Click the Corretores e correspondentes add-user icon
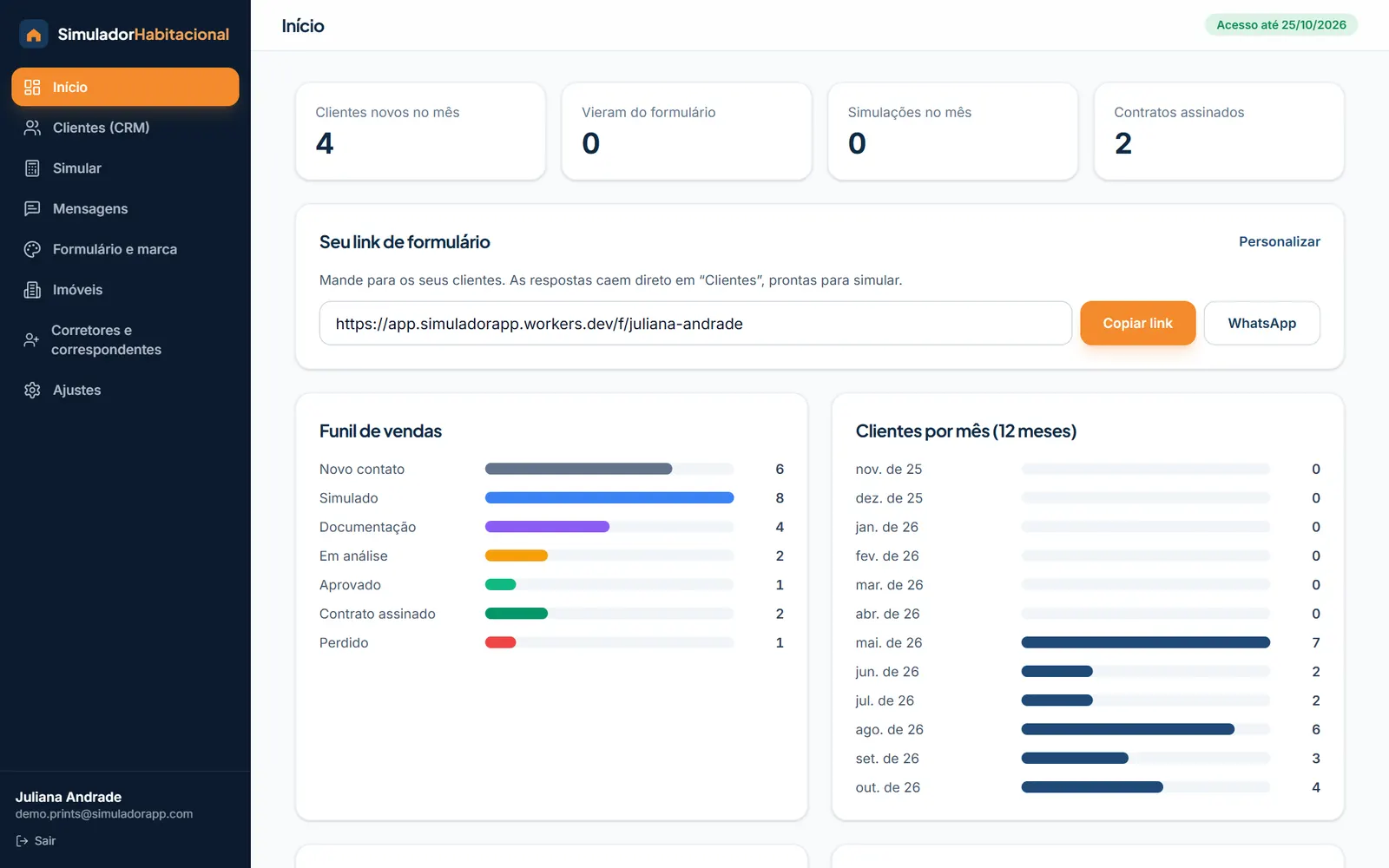The width and height of the screenshot is (1389, 868). (31, 339)
